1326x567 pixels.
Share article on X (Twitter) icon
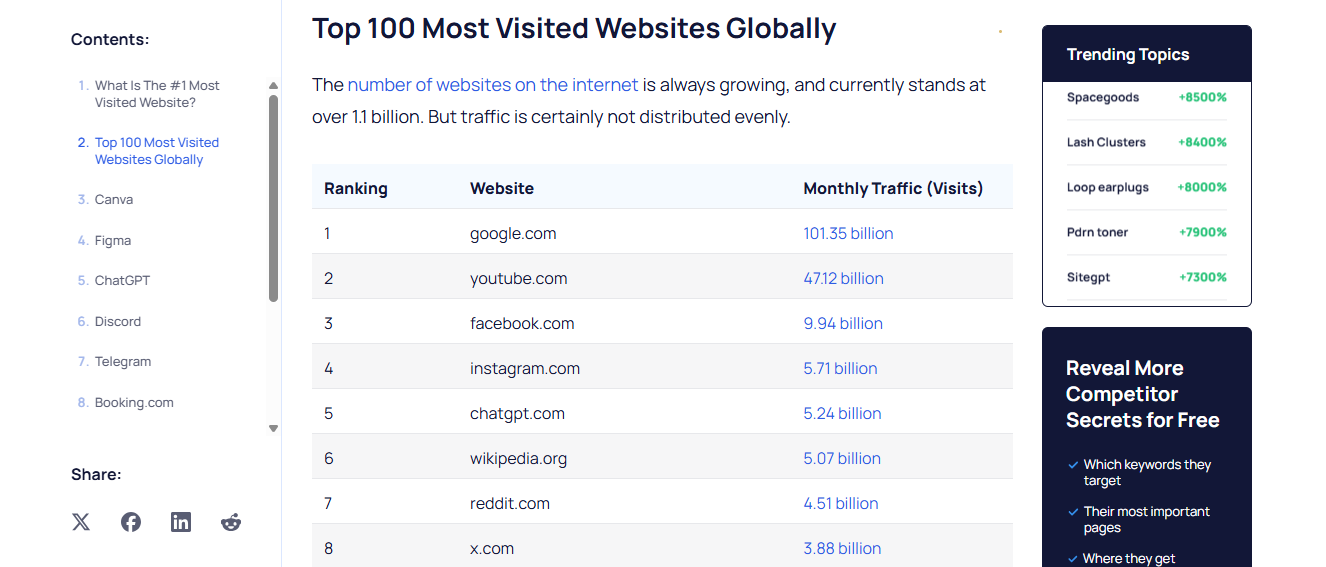tap(81, 522)
